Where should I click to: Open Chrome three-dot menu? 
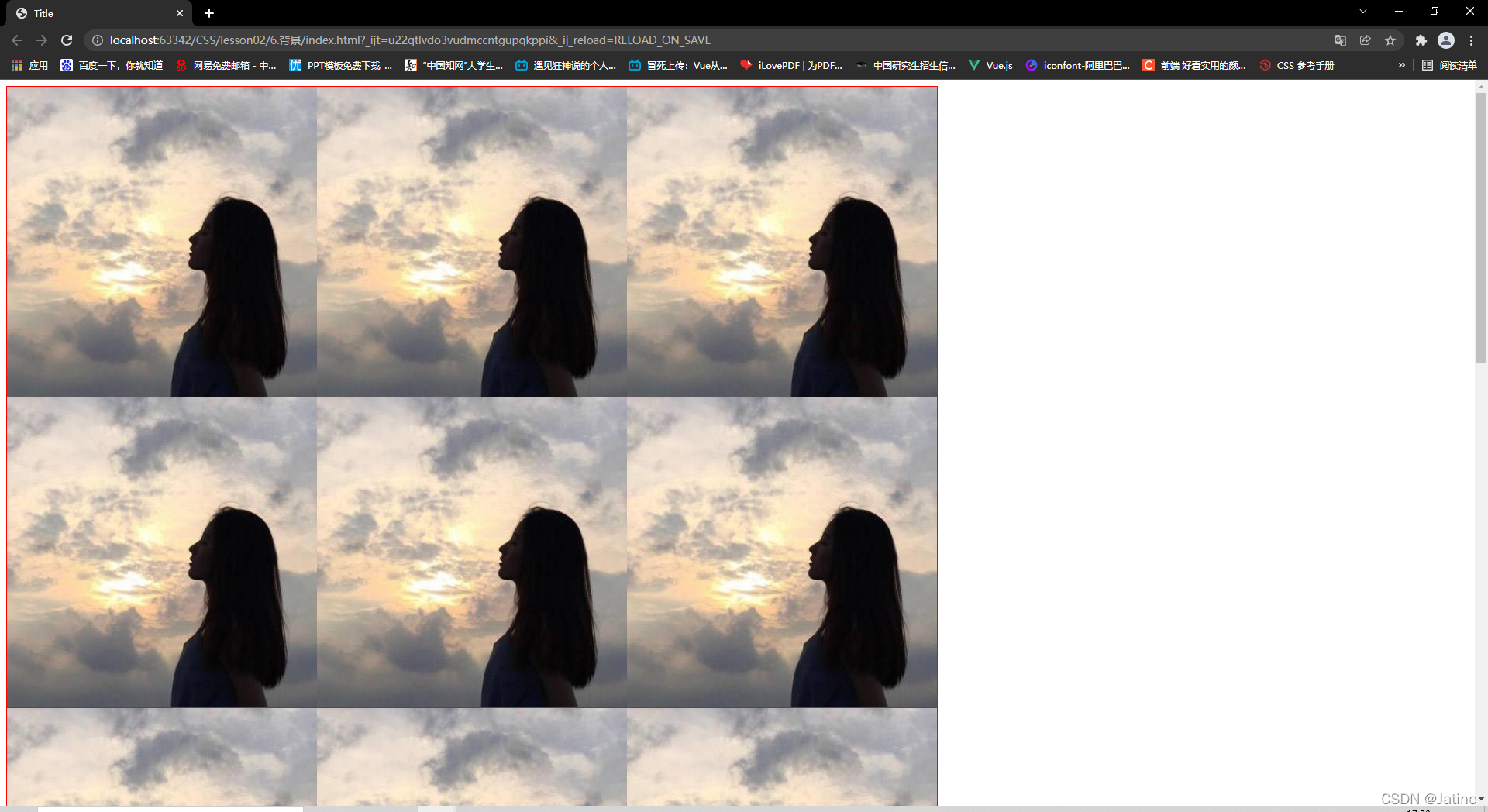click(1471, 40)
